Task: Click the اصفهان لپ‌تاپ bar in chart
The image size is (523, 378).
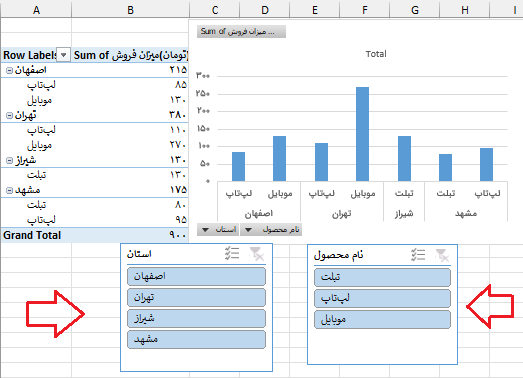Action: click(238, 166)
